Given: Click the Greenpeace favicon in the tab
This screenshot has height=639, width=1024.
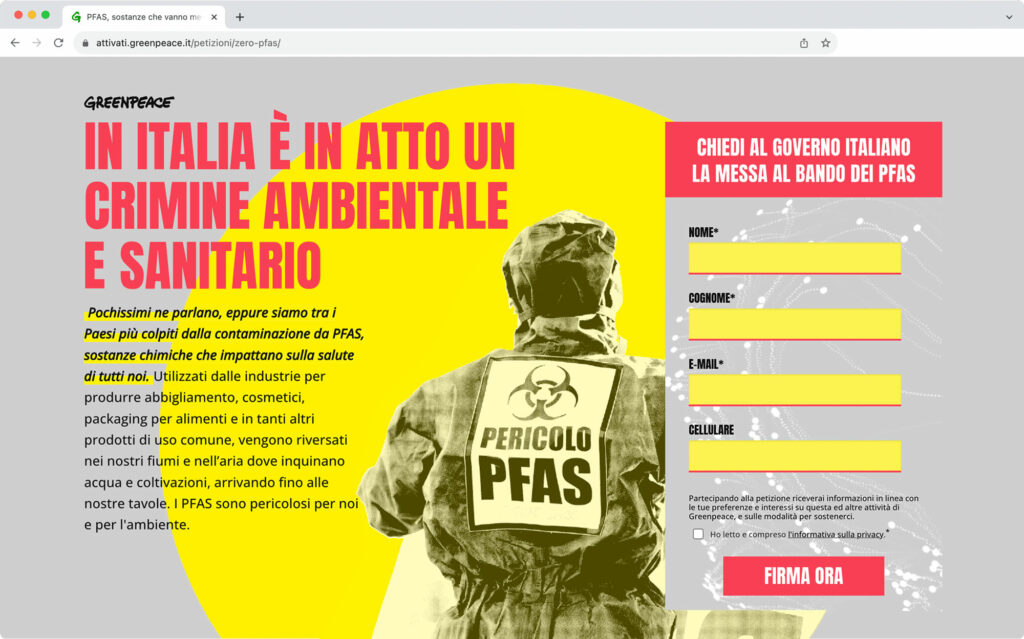Looking at the screenshot, I should [x=76, y=17].
